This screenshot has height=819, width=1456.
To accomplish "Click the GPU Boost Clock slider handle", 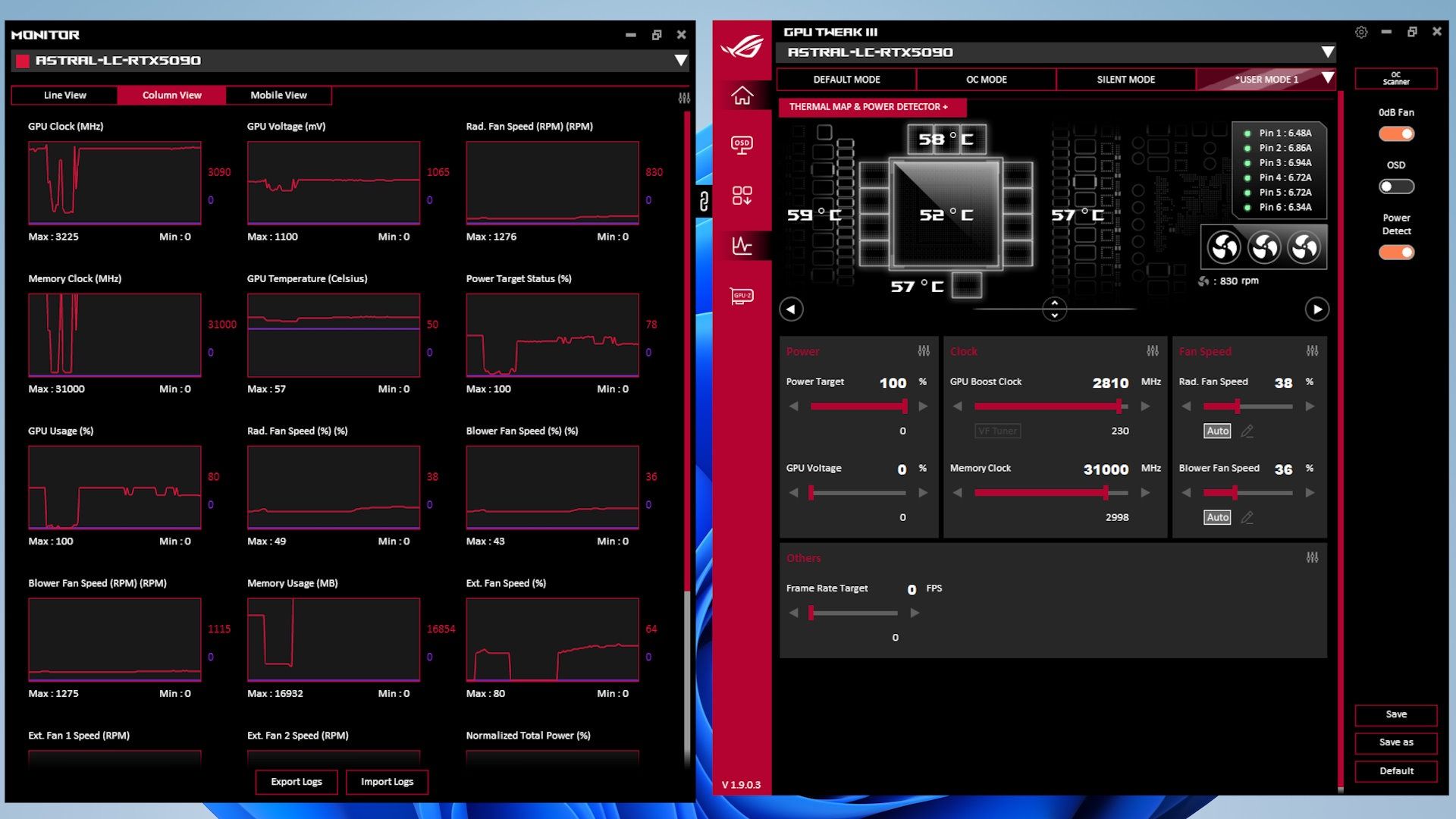I will (x=1119, y=406).
